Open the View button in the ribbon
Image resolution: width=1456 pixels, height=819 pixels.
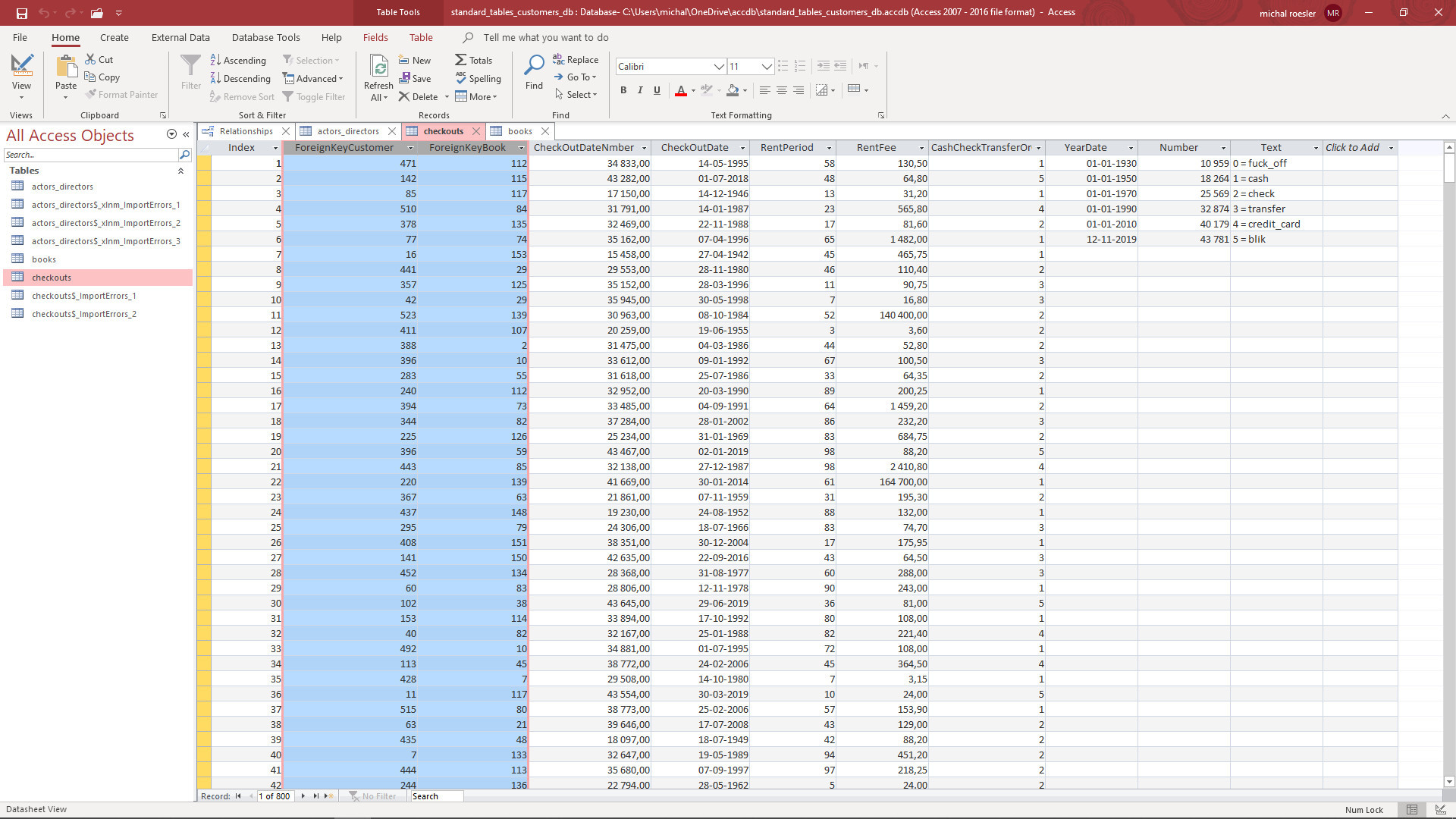click(x=21, y=77)
